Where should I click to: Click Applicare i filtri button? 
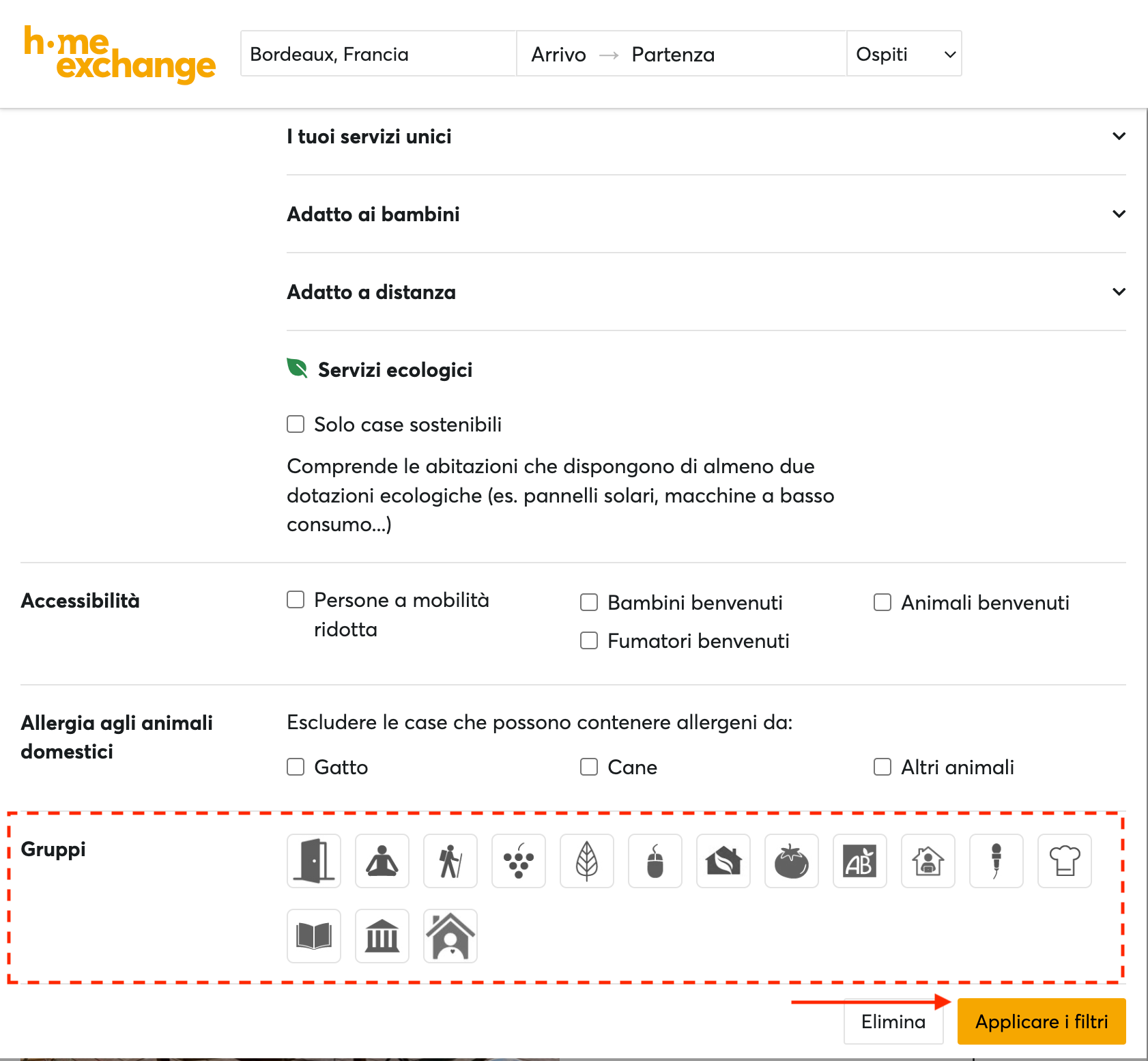tap(1041, 1021)
